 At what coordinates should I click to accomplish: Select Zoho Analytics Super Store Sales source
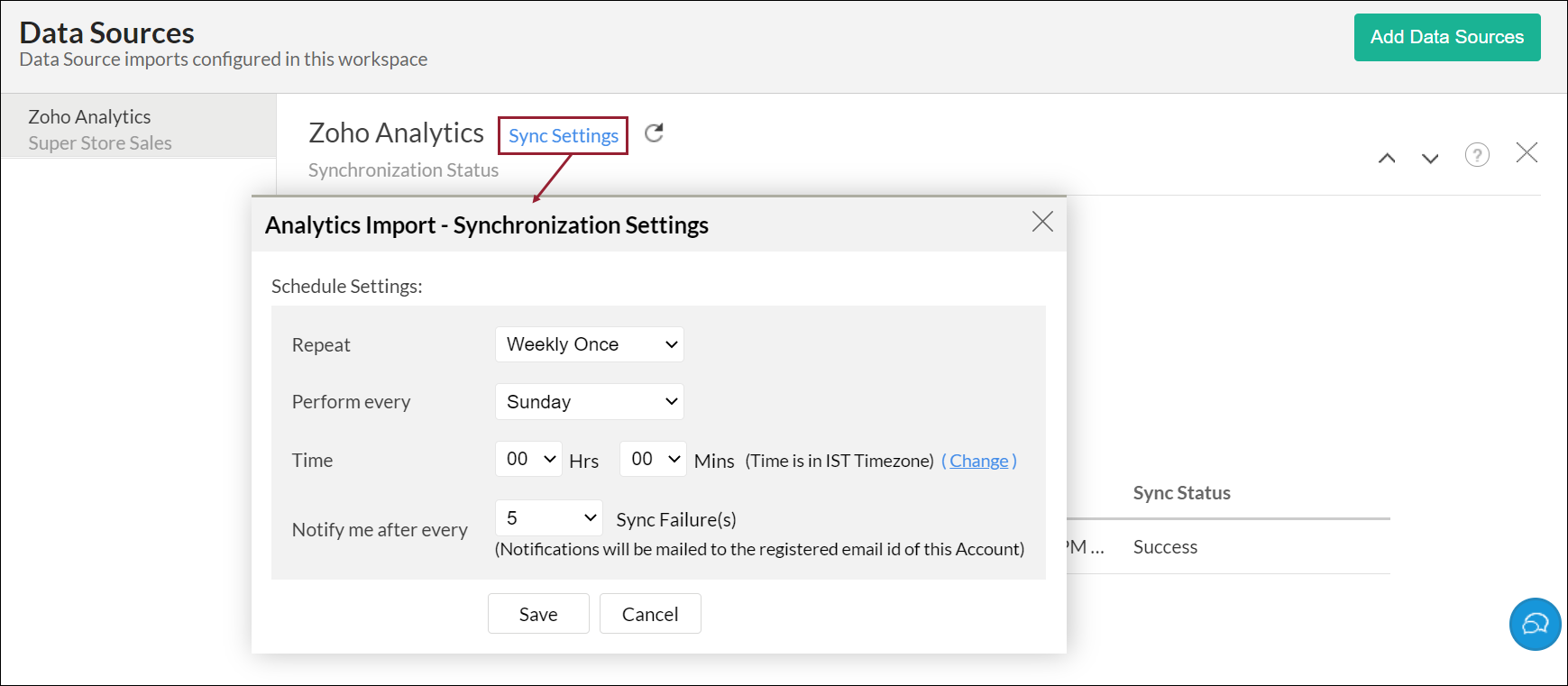coord(100,129)
